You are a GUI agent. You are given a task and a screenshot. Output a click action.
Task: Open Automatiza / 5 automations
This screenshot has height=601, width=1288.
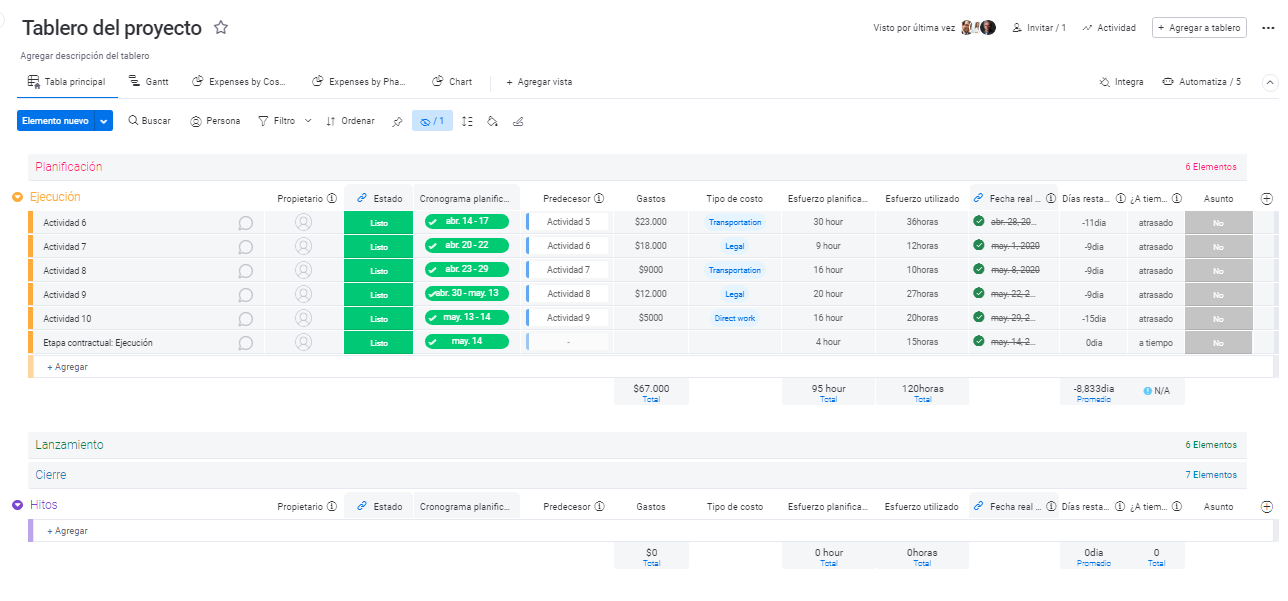[x=1201, y=82]
